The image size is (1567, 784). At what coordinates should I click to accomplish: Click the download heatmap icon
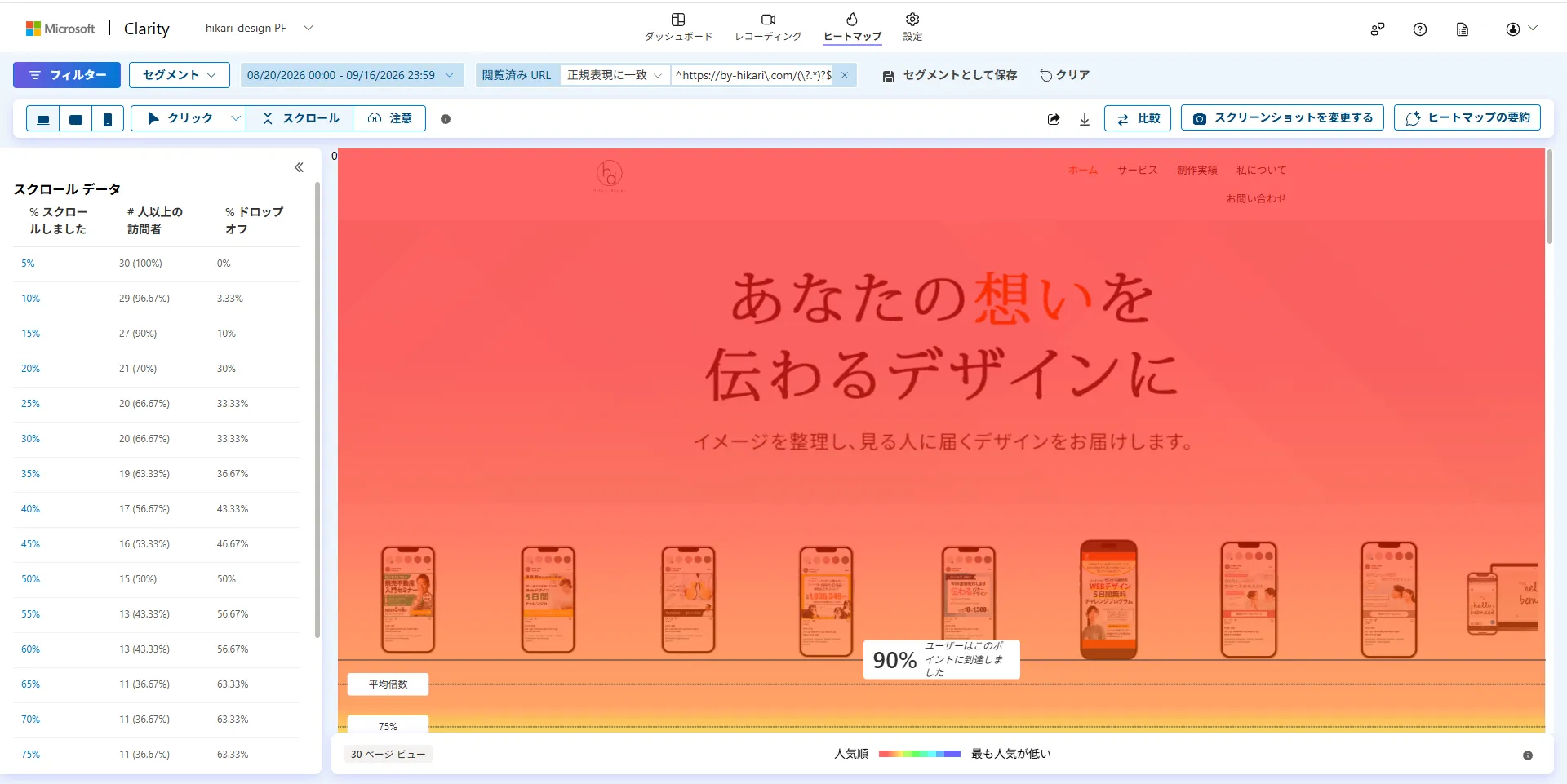coord(1085,119)
